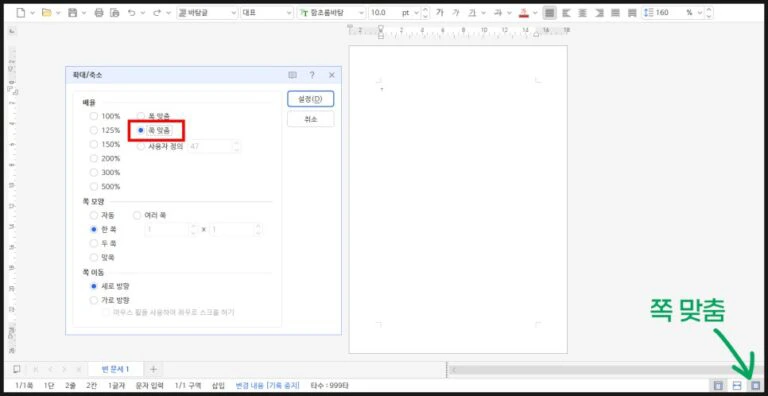Select the 125% zoom radio button

click(x=94, y=130)
